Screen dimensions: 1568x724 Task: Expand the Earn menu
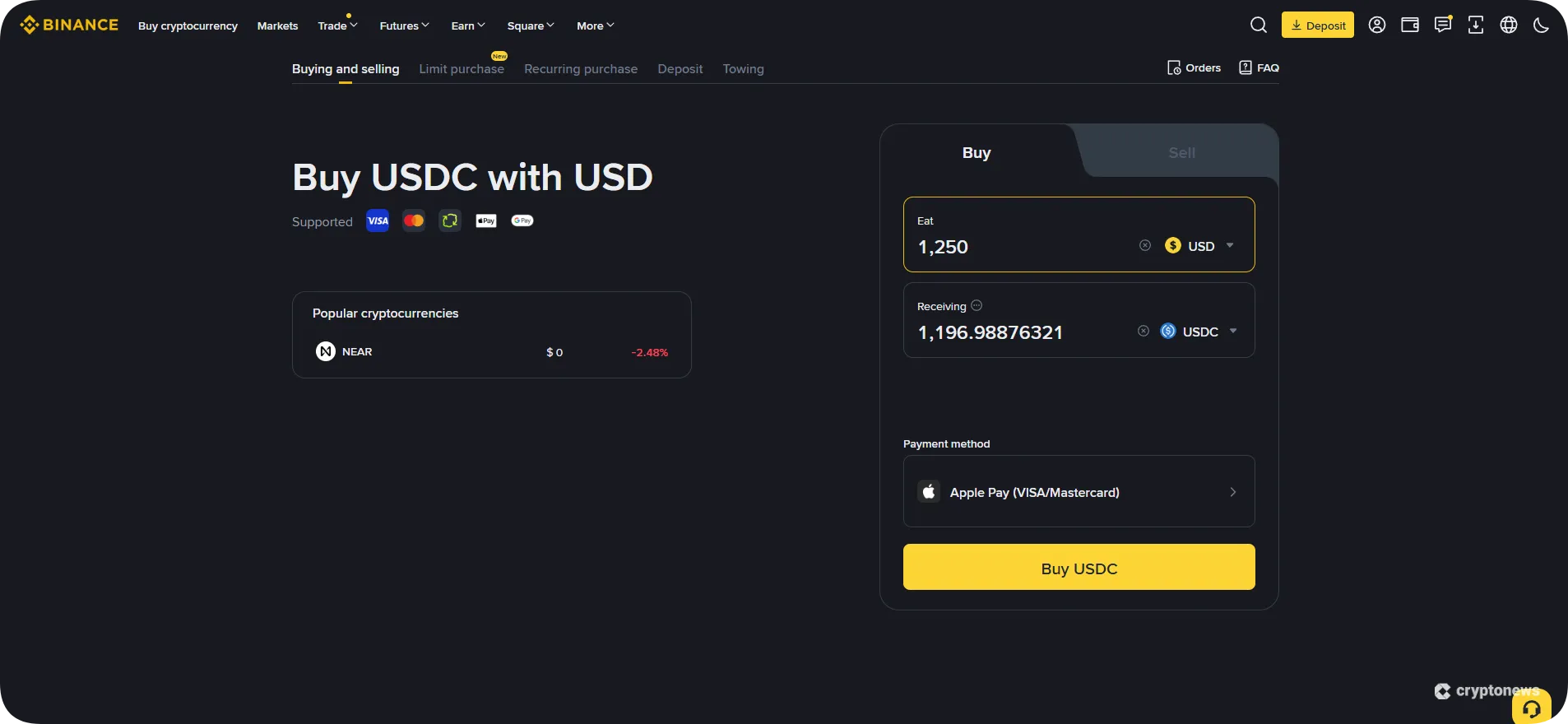point(468,26)
